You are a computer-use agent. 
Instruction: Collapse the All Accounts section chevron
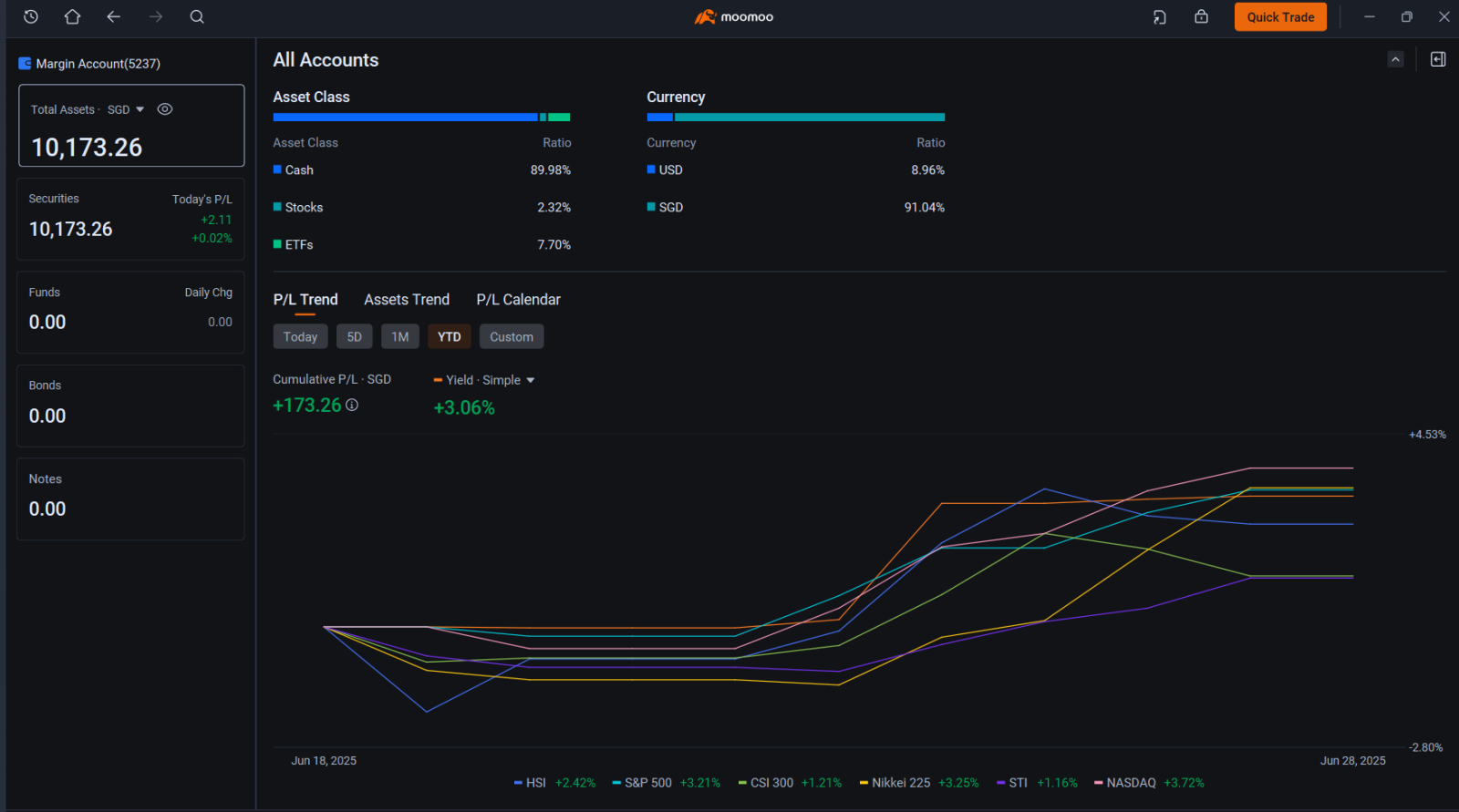pyautogui.click(x=1395, y=59)
